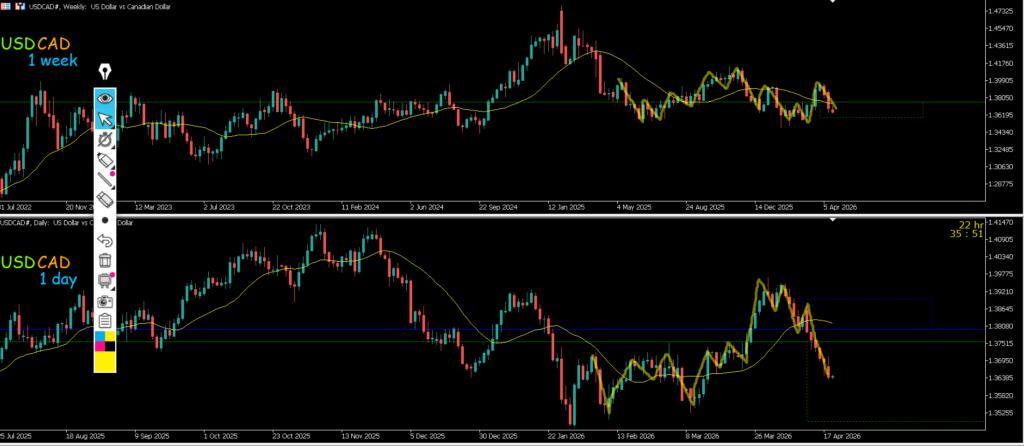Click the pen nib icon above the toolbar
The image size is (1024, 446).
click(x=105, y=72)
